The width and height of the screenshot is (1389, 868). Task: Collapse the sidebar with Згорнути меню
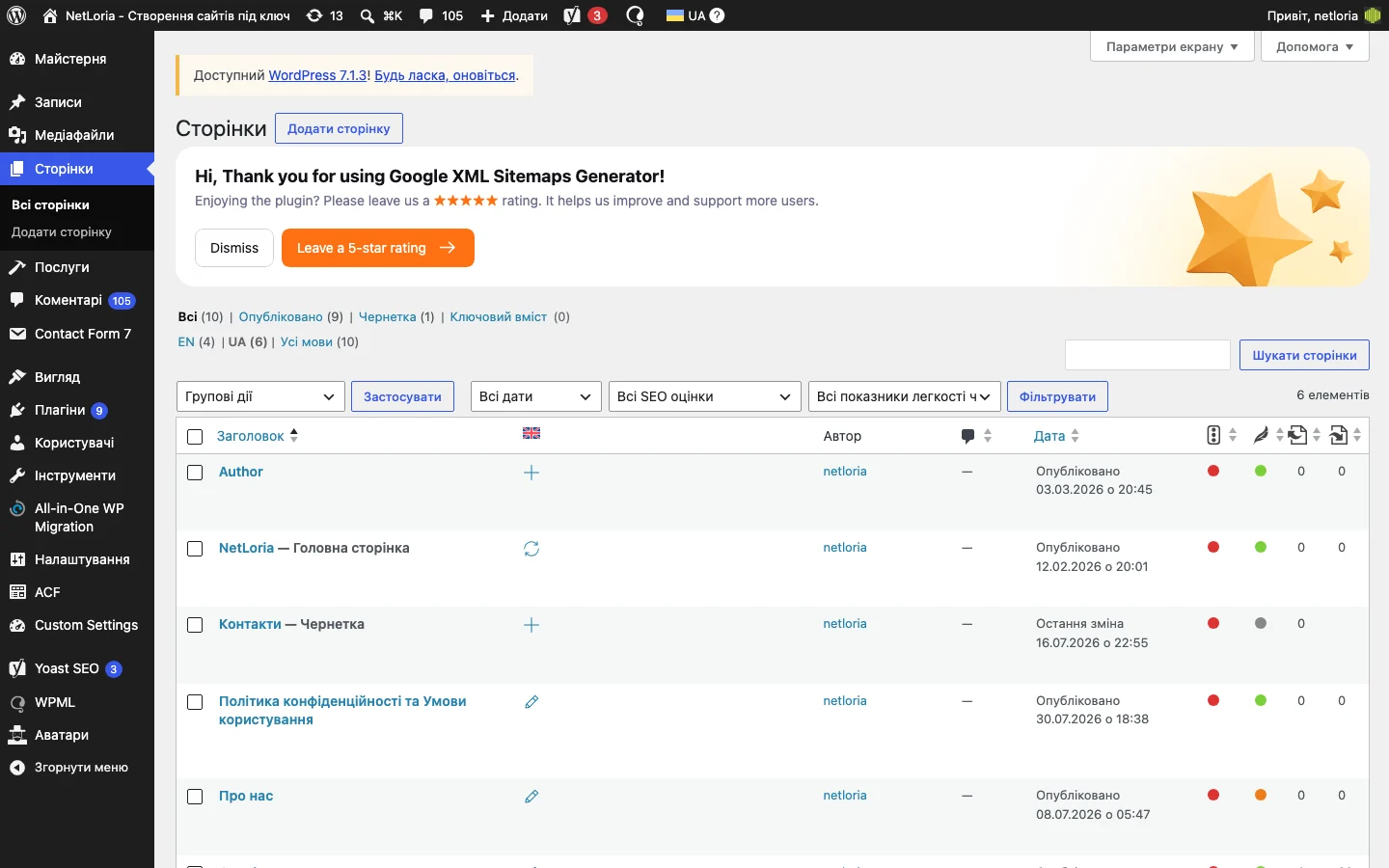(x=77, y=768)
